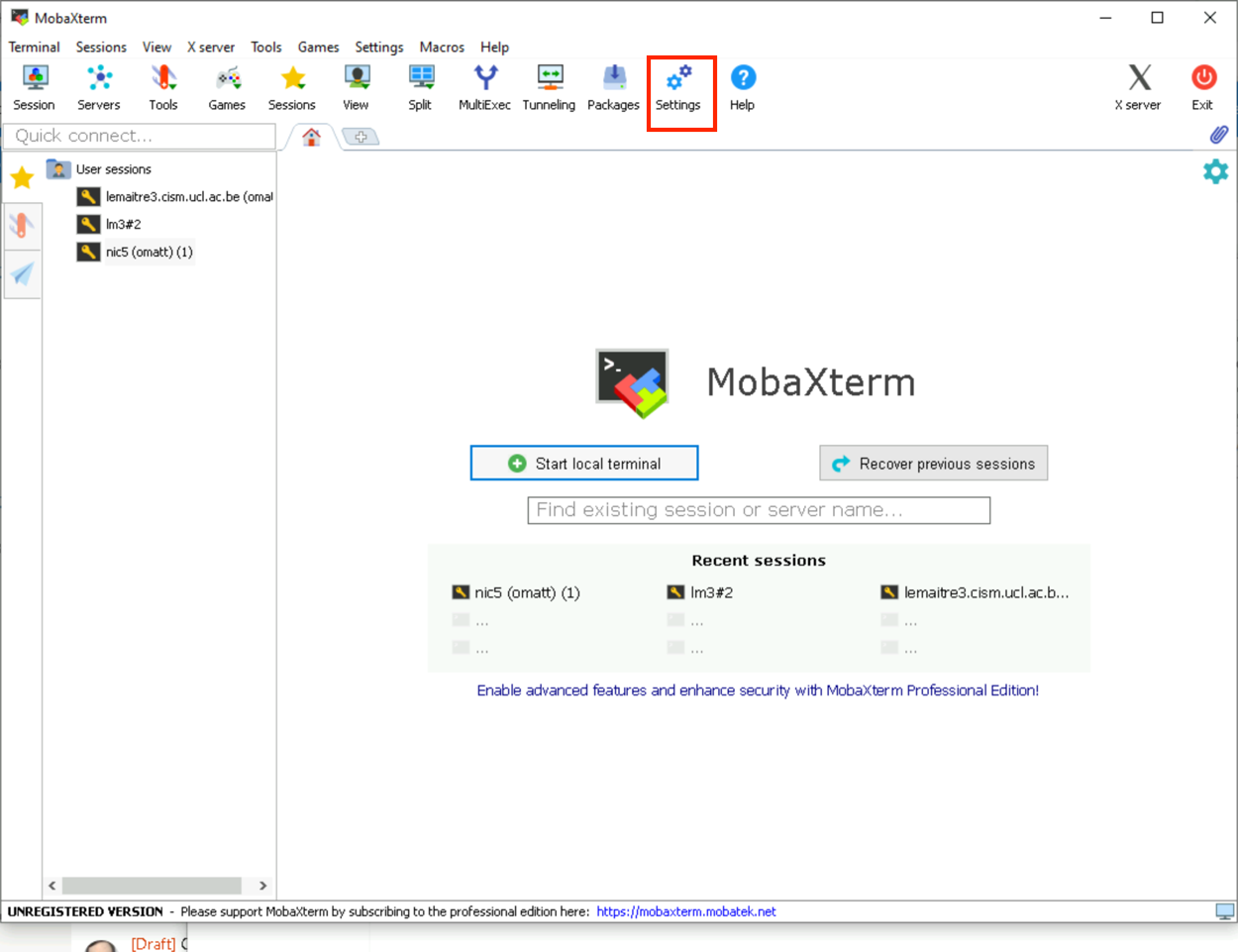The width and height of the screenshot is (1238, 952).
Task: Click the Home tab icon
Action: (312, 137)
